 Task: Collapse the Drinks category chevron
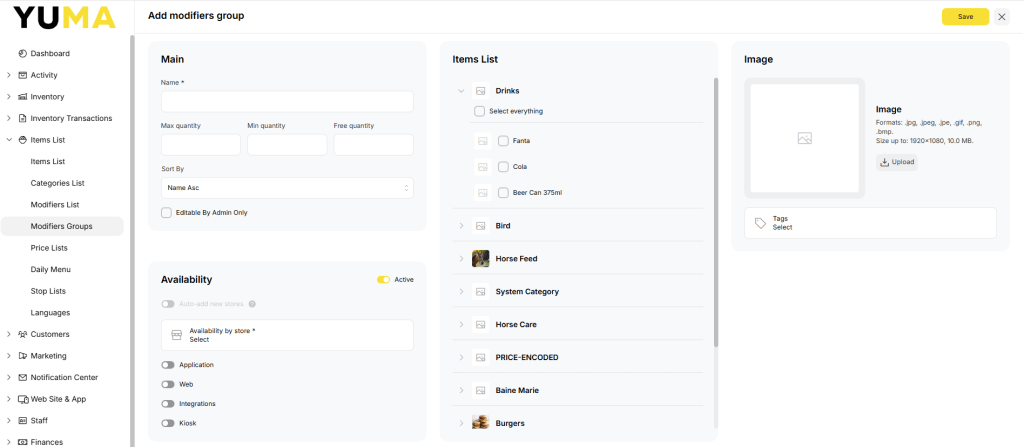pyautogui.click(x=460, y=91)
